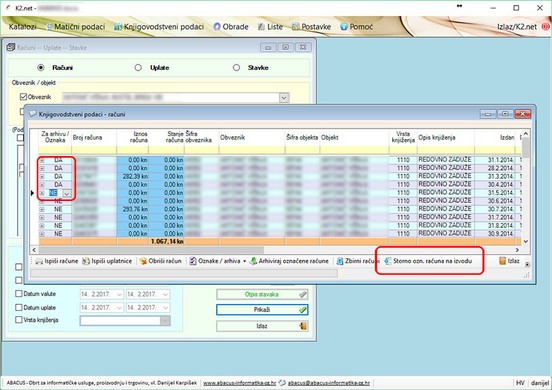Click the Obriši račun delete icon
The width and height of the screenshot is (552, 390).
tap(143, 261)
